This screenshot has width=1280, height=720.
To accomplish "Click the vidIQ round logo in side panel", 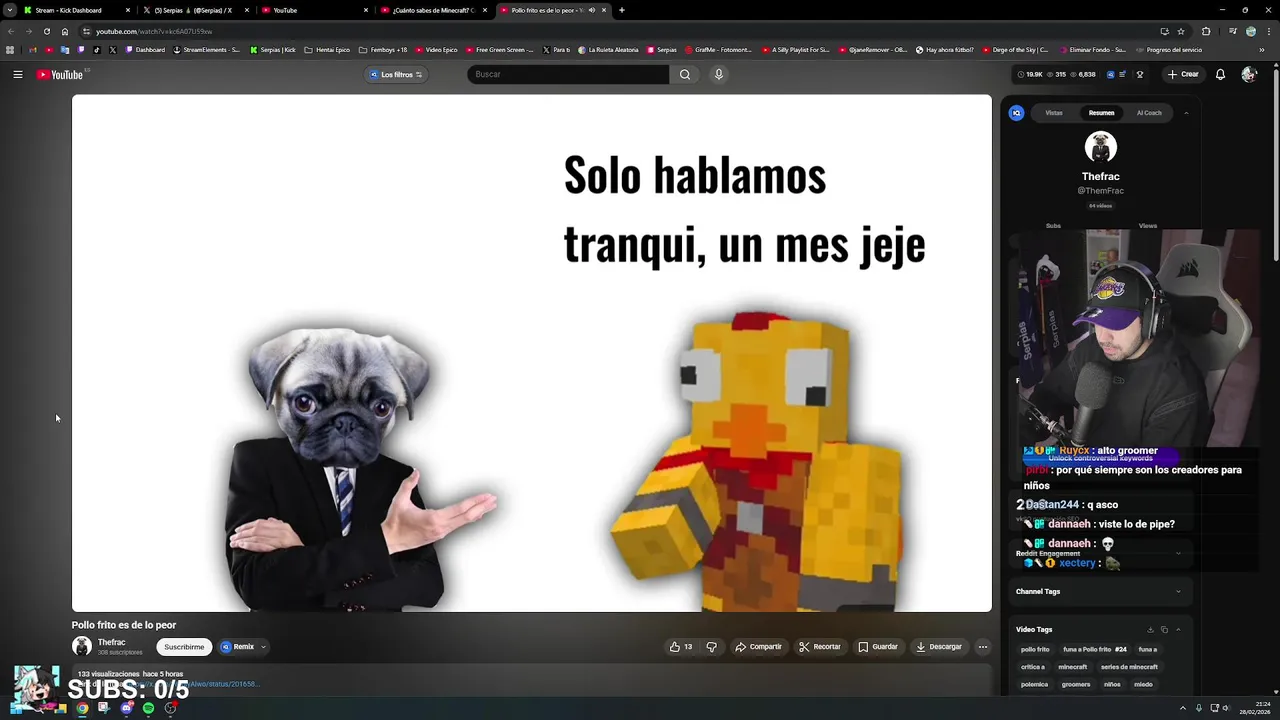I will coord(1017,113).
